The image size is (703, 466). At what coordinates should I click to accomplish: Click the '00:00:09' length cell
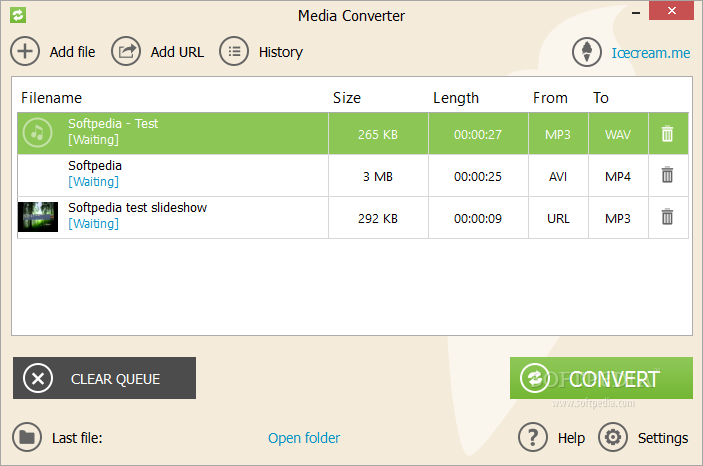coord(478,218)
